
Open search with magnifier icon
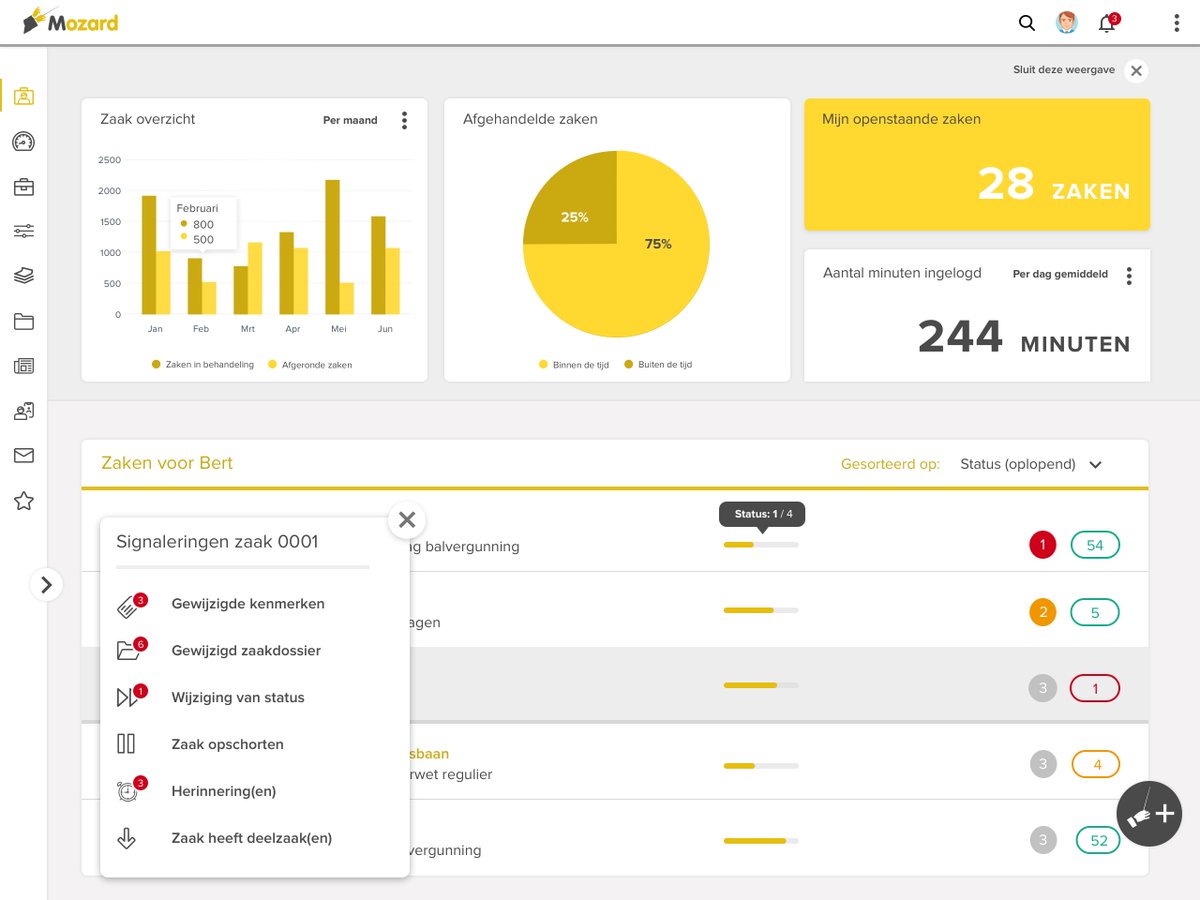[x=1027, y=23]
